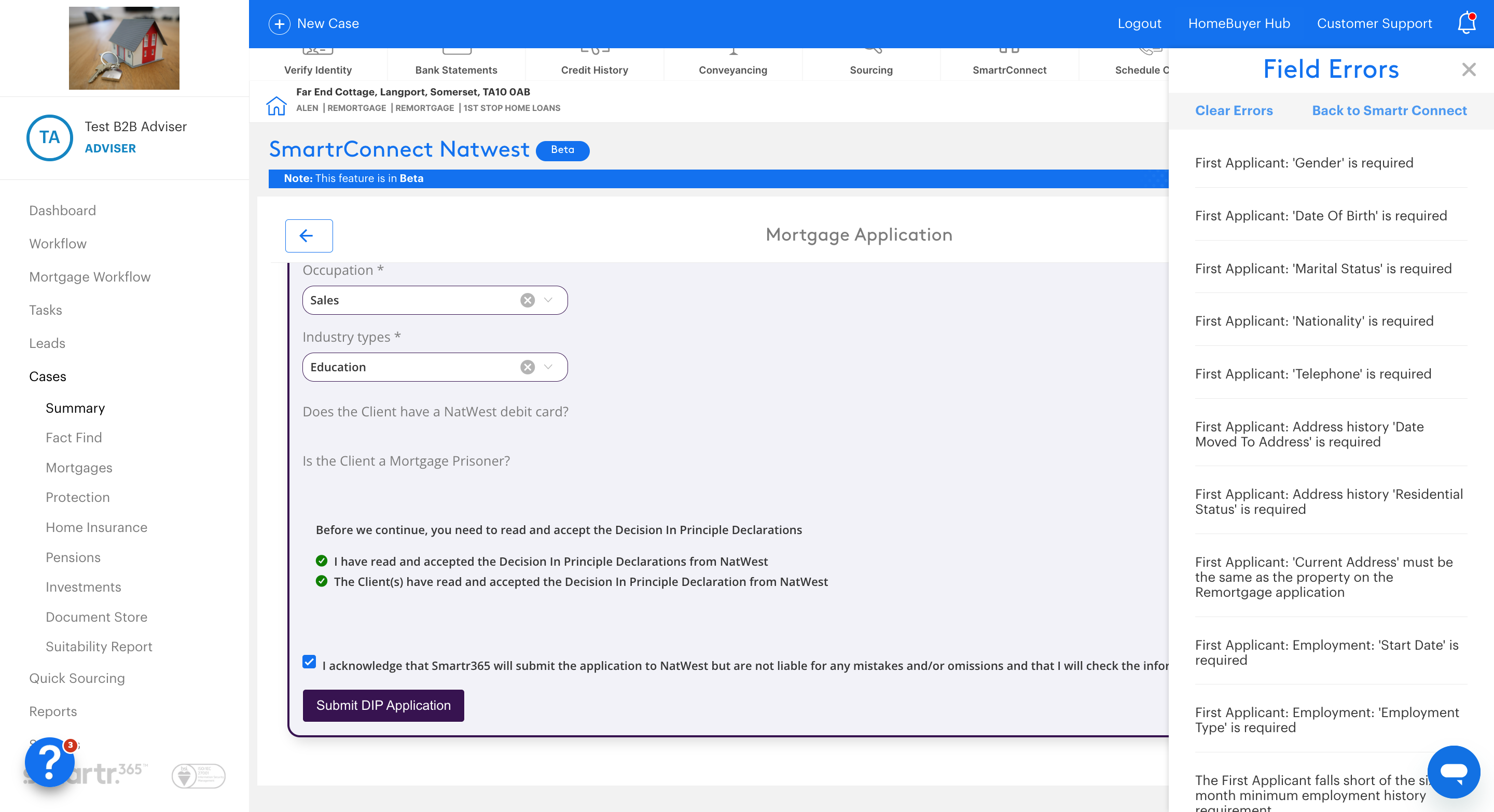1494x812 pixels.
Task: Select Suitability Report under Cases
Action: (99, 646)
